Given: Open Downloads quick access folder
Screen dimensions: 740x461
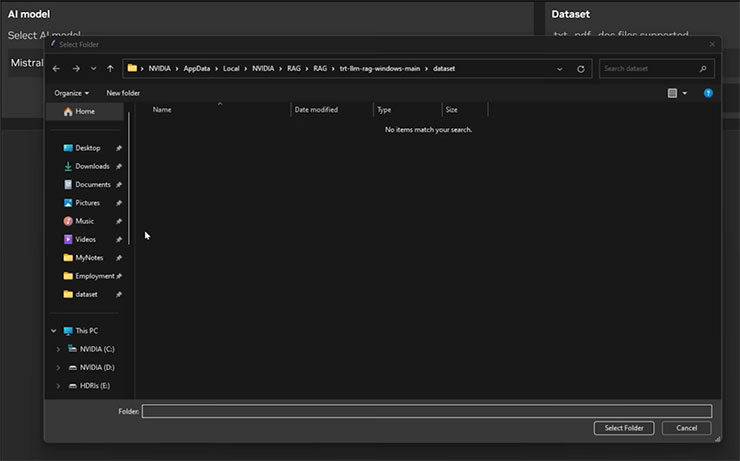Looking at the screenshot, I should [x=92, y=167].
